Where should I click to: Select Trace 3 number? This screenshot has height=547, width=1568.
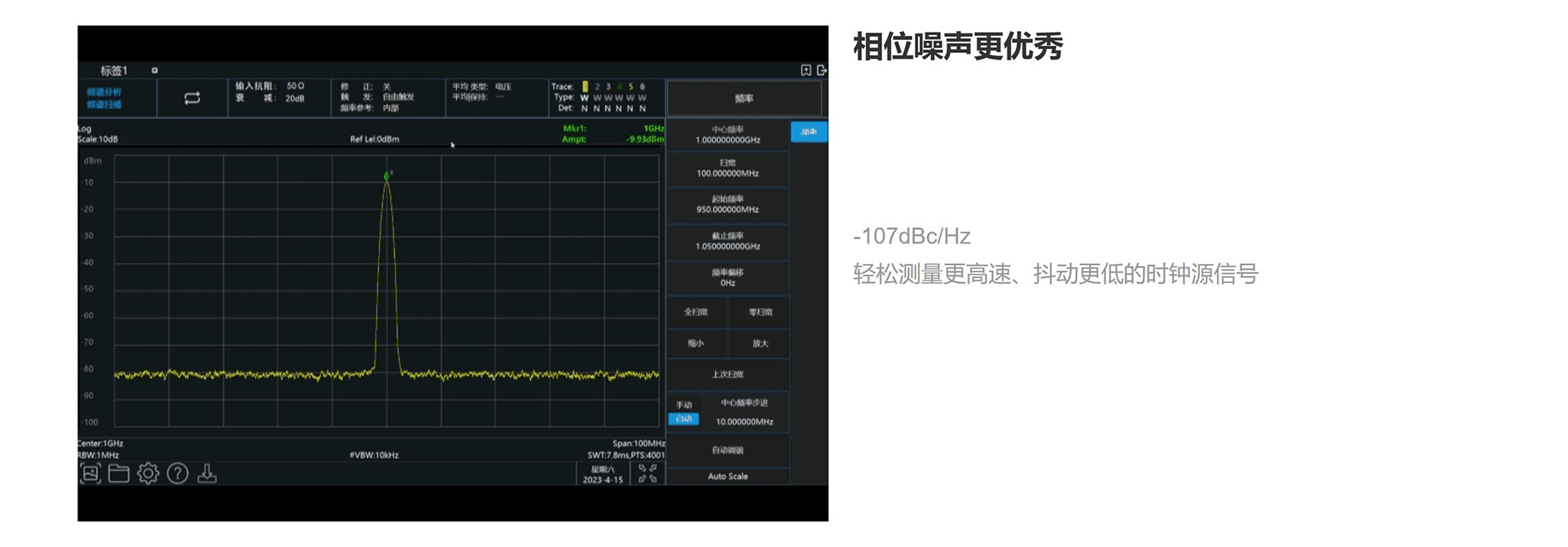[608, 86]
